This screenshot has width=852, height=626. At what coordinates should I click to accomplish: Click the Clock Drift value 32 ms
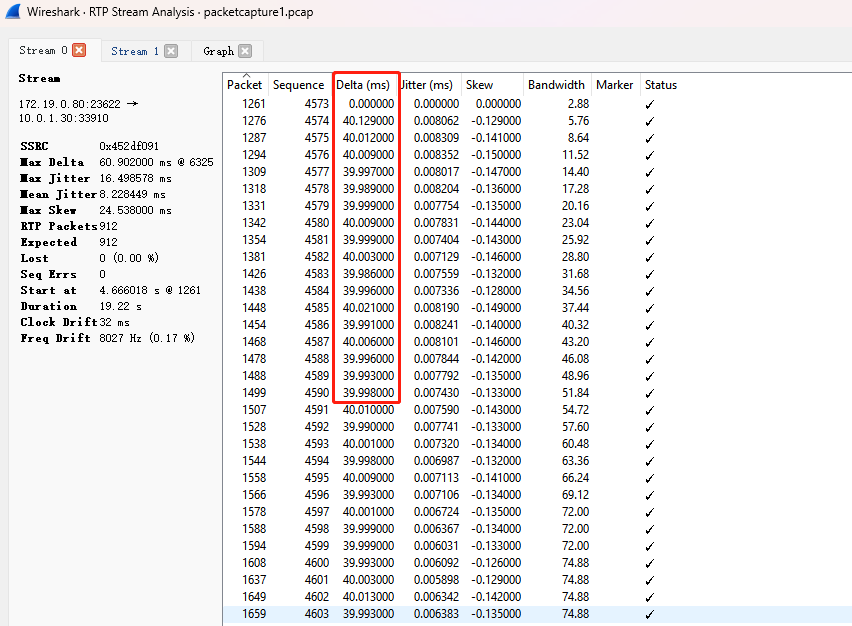(115, 322)
